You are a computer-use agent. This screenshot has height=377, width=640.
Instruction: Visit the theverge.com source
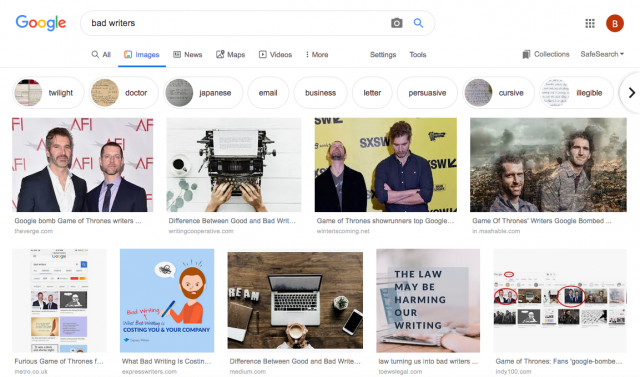(33, 231)
